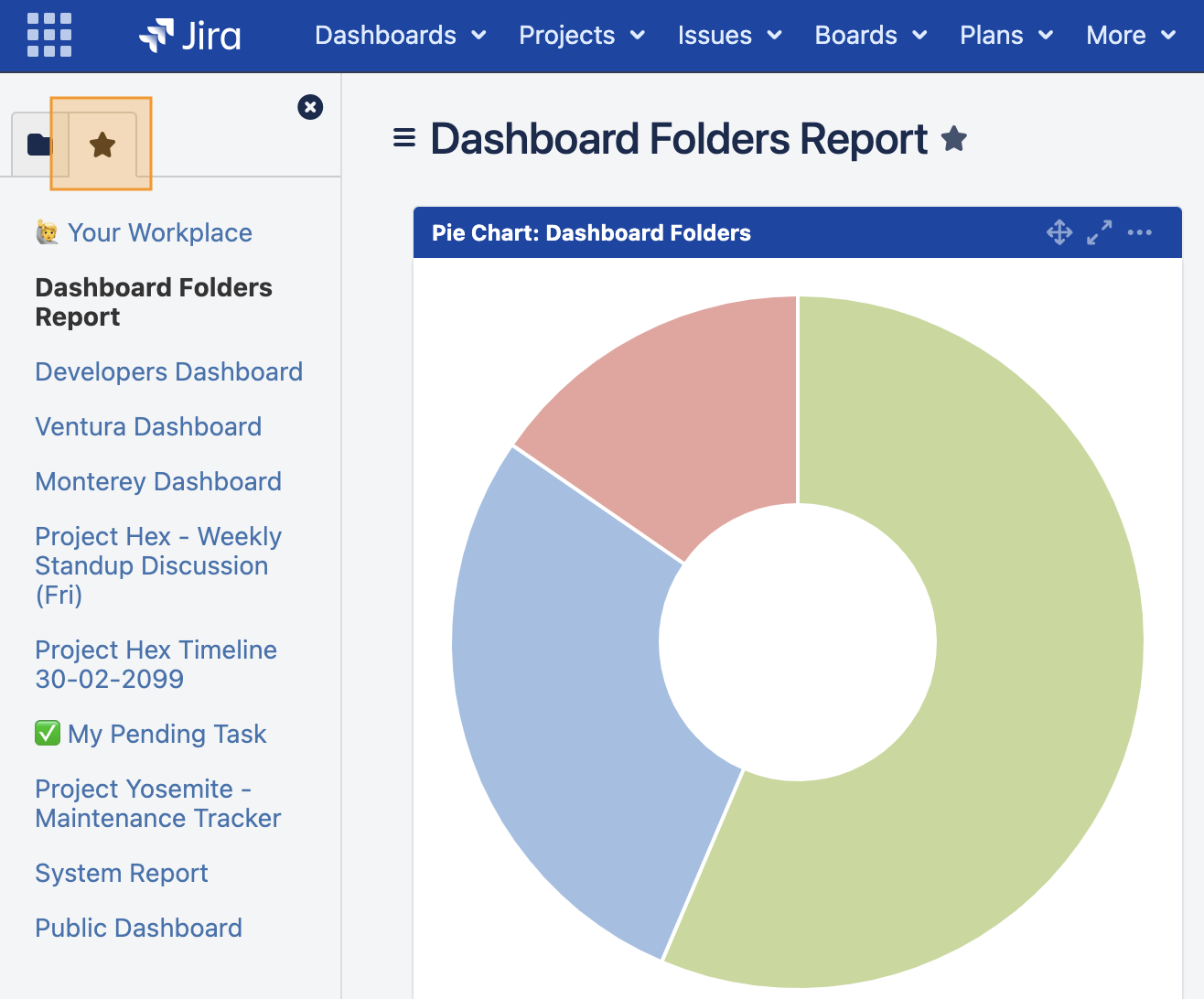Expand the Projects dropdown menu
Viewport: 1204px width, 999px height.
tap(581, 35)
